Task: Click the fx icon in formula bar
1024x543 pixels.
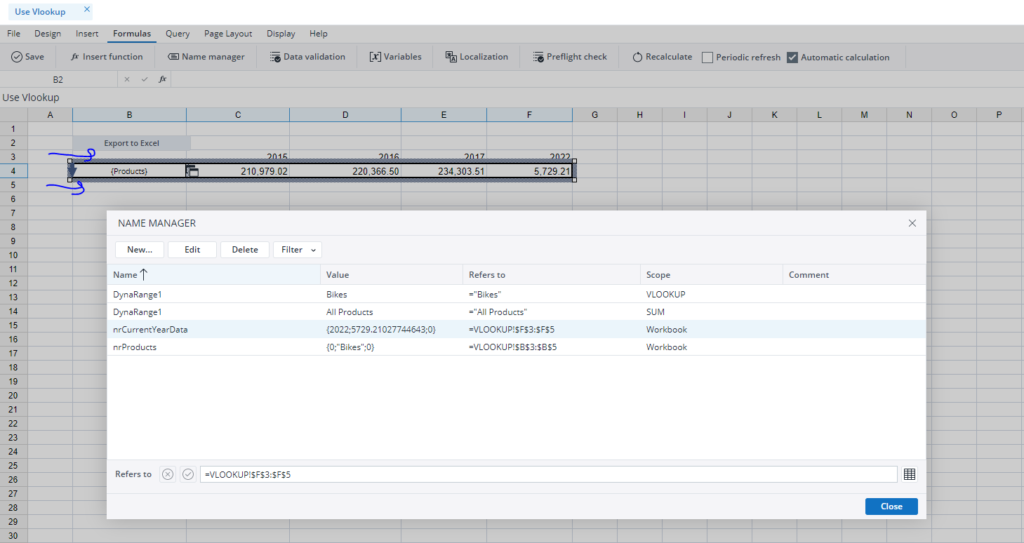Action: pos(163,79)
